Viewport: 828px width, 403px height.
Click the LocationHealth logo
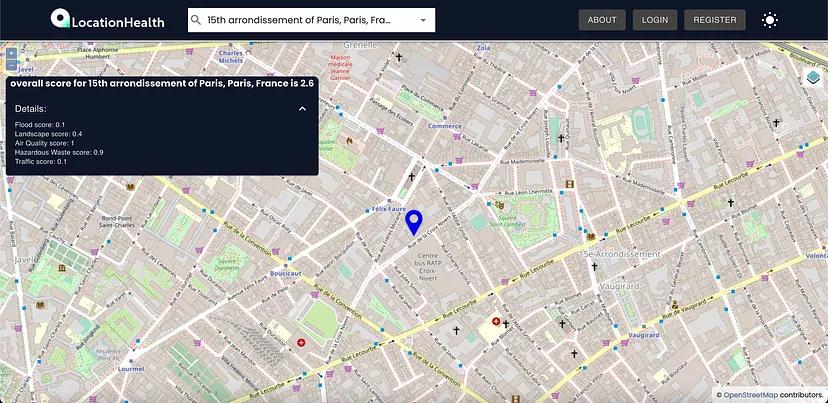pyautogui.click(x=108, y=19)
